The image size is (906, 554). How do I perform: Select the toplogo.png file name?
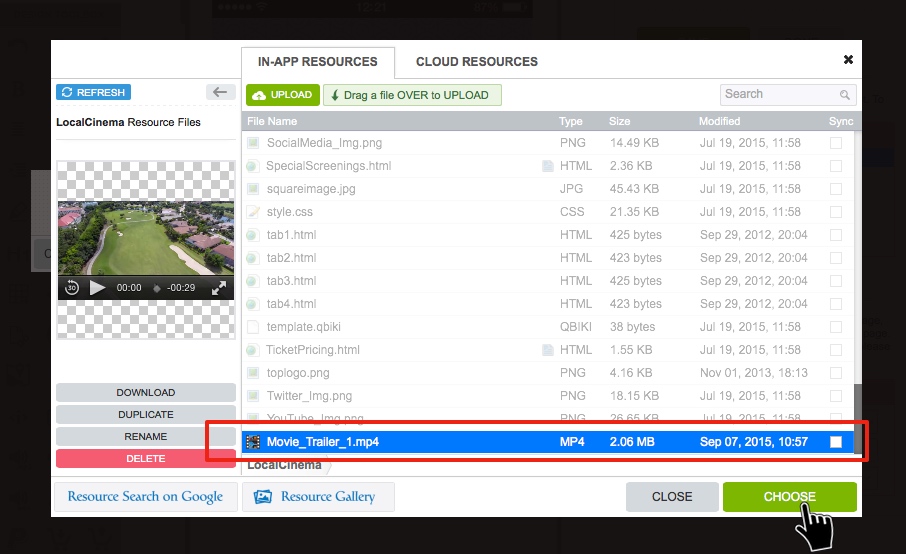tap(298, 373)
